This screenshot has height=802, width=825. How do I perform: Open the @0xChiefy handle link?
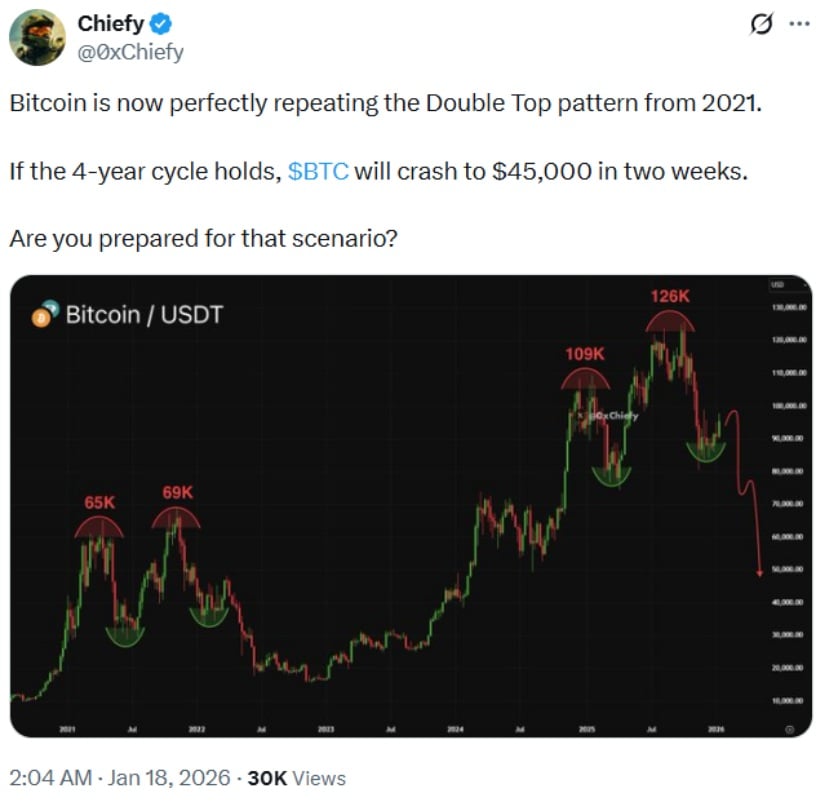coord(130,52)
